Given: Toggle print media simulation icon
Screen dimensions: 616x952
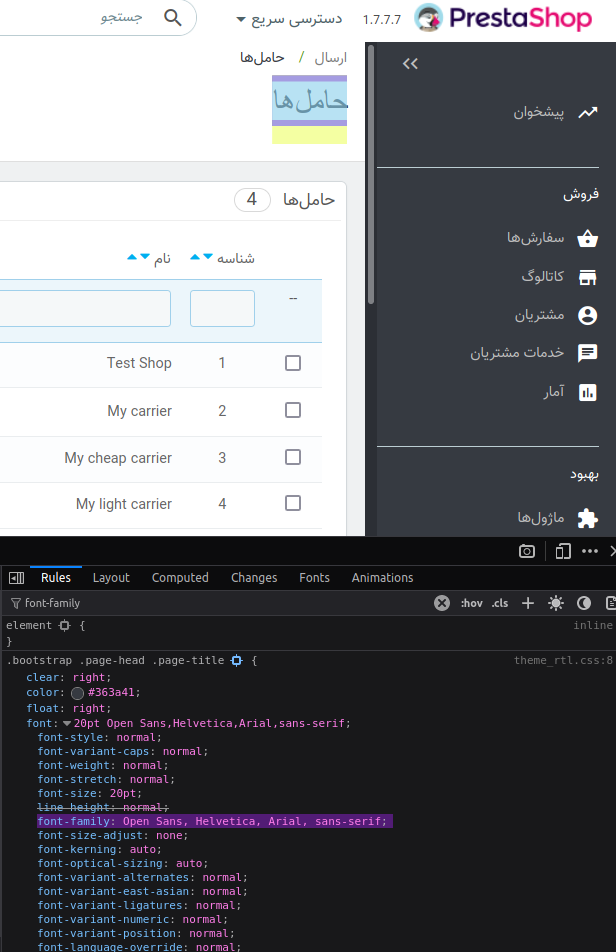Looking at the screenshot, I should coord(611,603).
